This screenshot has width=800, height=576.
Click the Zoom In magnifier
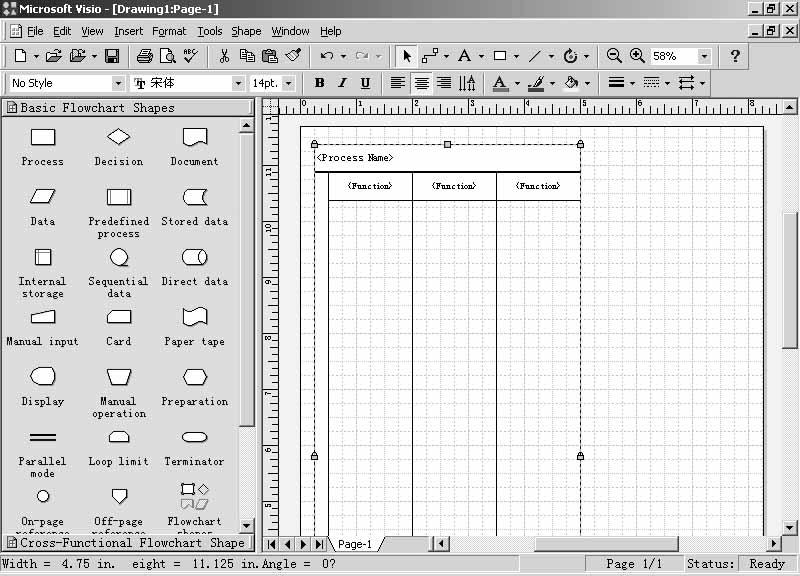pos(637,57)
